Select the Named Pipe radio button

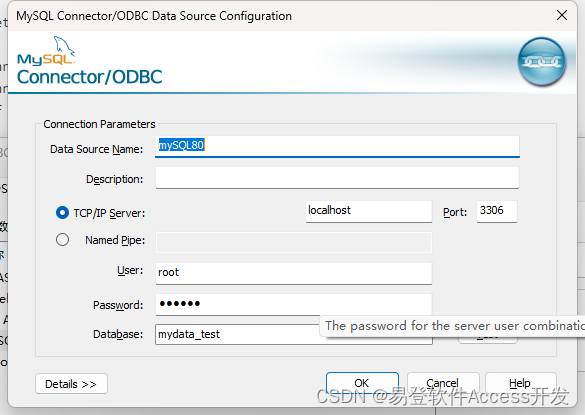pos(62,240)
